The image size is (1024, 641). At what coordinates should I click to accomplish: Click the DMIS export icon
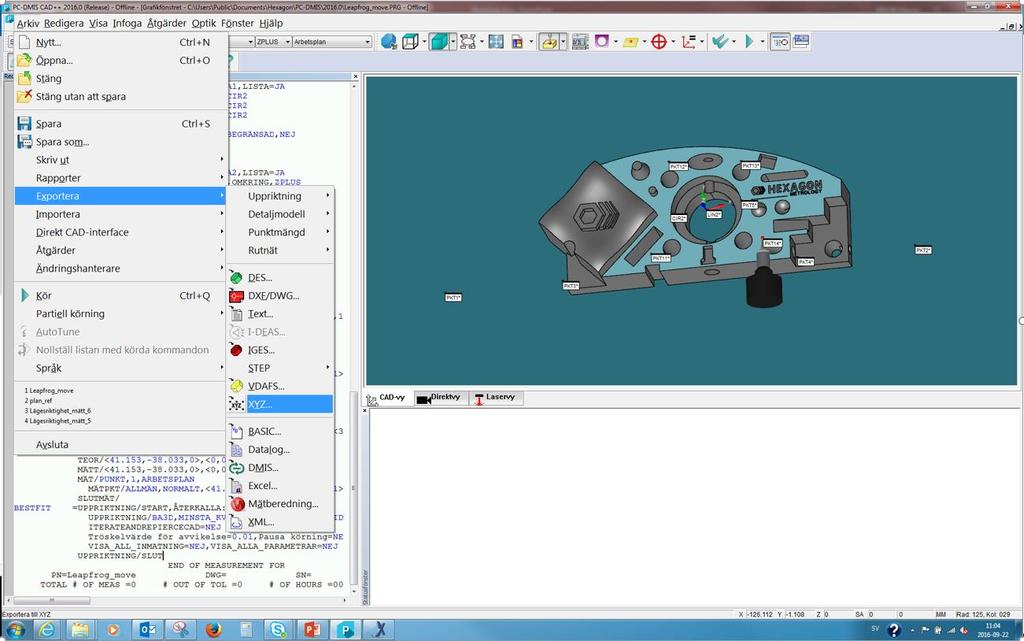coord(236,468)
